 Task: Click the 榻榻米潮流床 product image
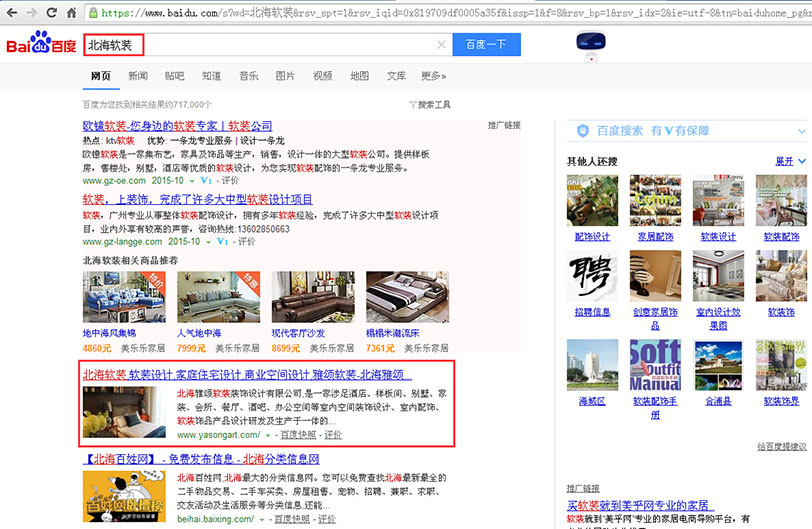408,297
